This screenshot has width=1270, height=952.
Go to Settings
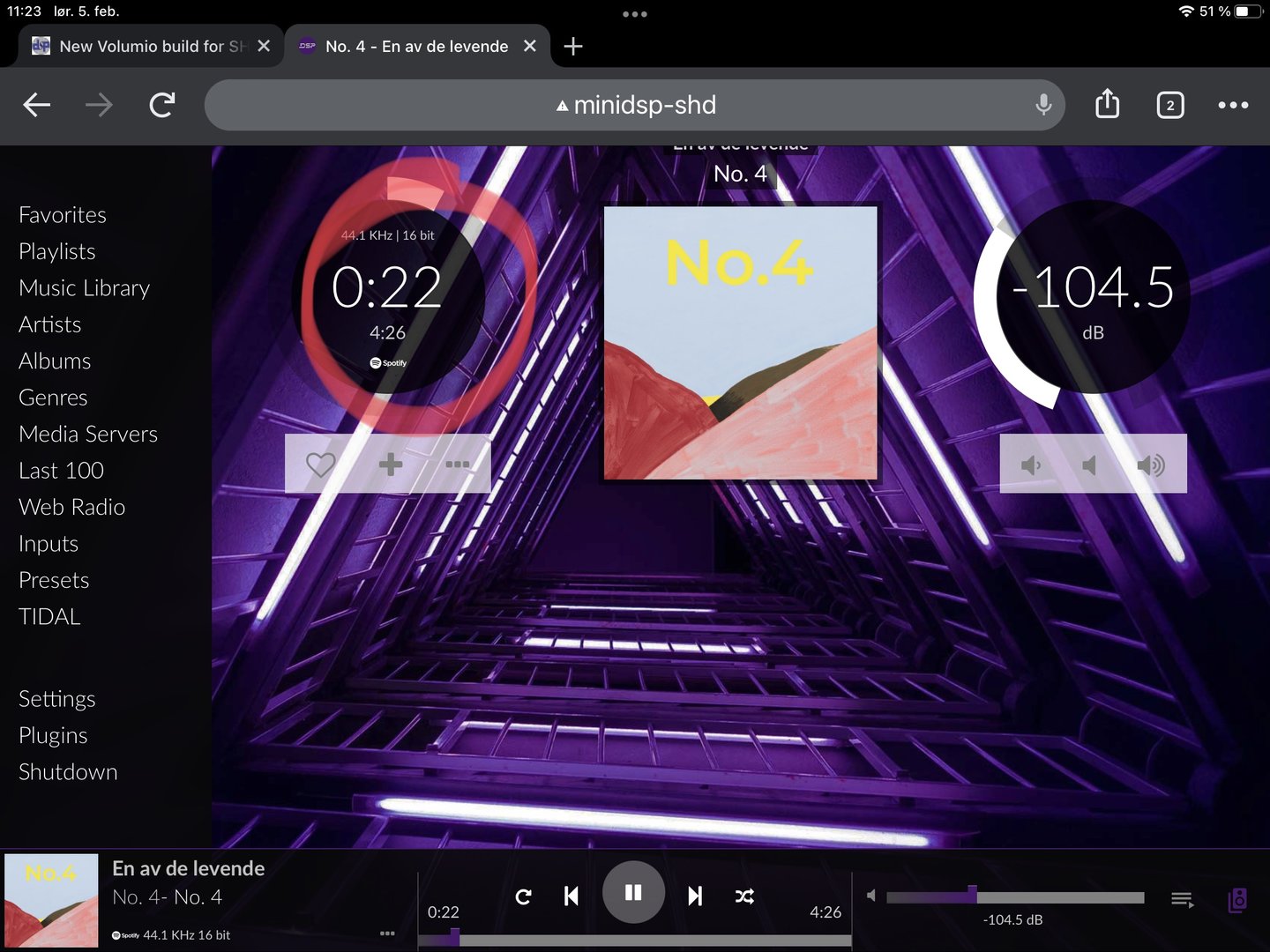click(x=57, y=699)
